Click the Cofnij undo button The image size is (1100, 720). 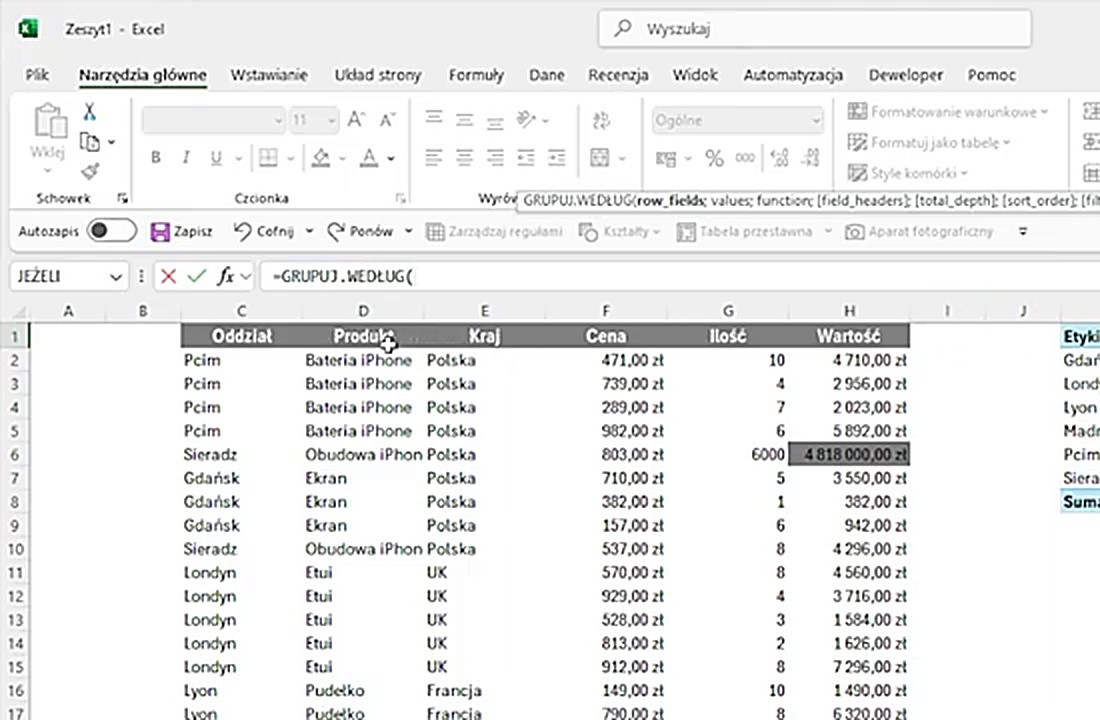[264, 231]
